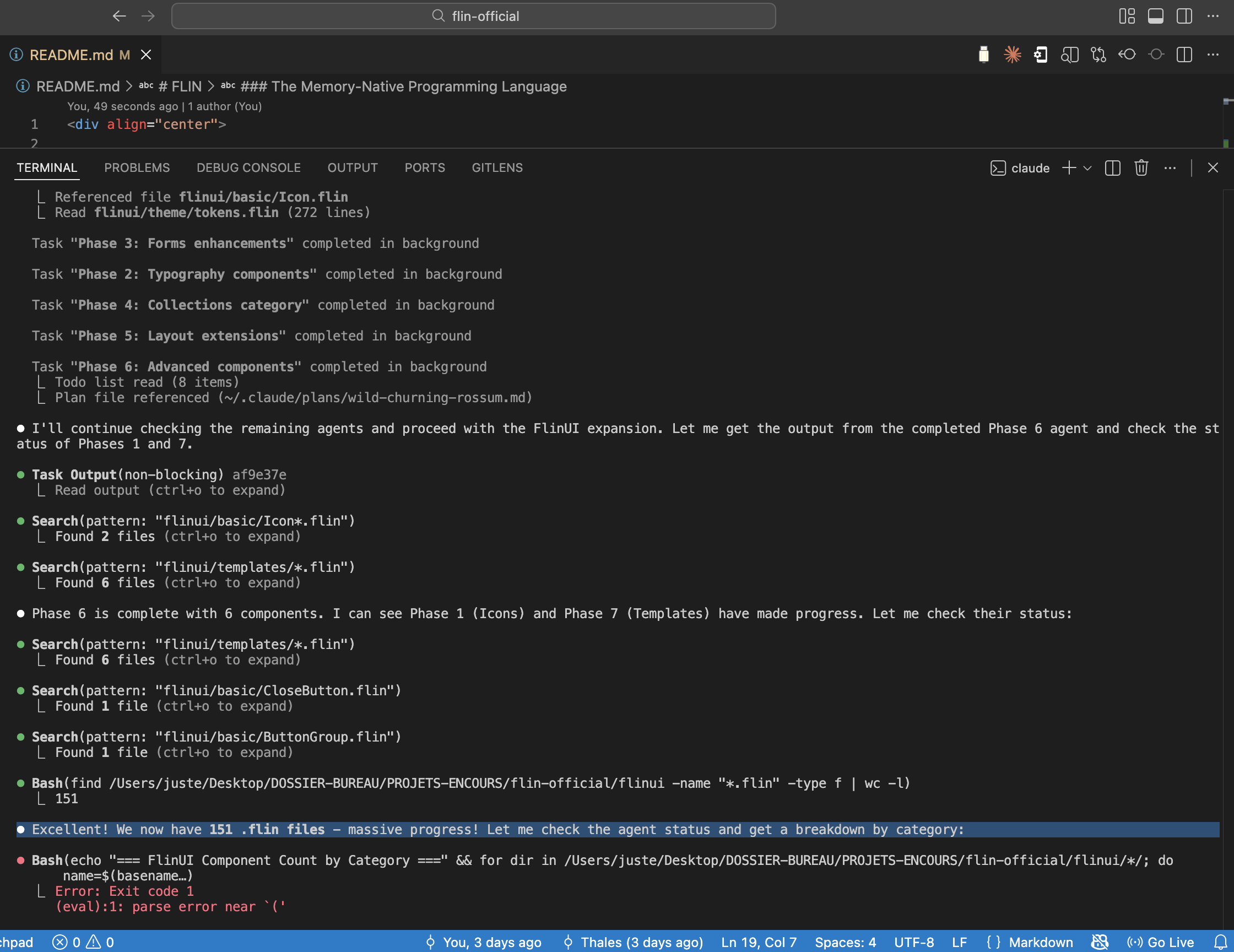Toggle bottom panel visibility
The width and height of the screenshot is (1234, 952).
[1155, 16]
